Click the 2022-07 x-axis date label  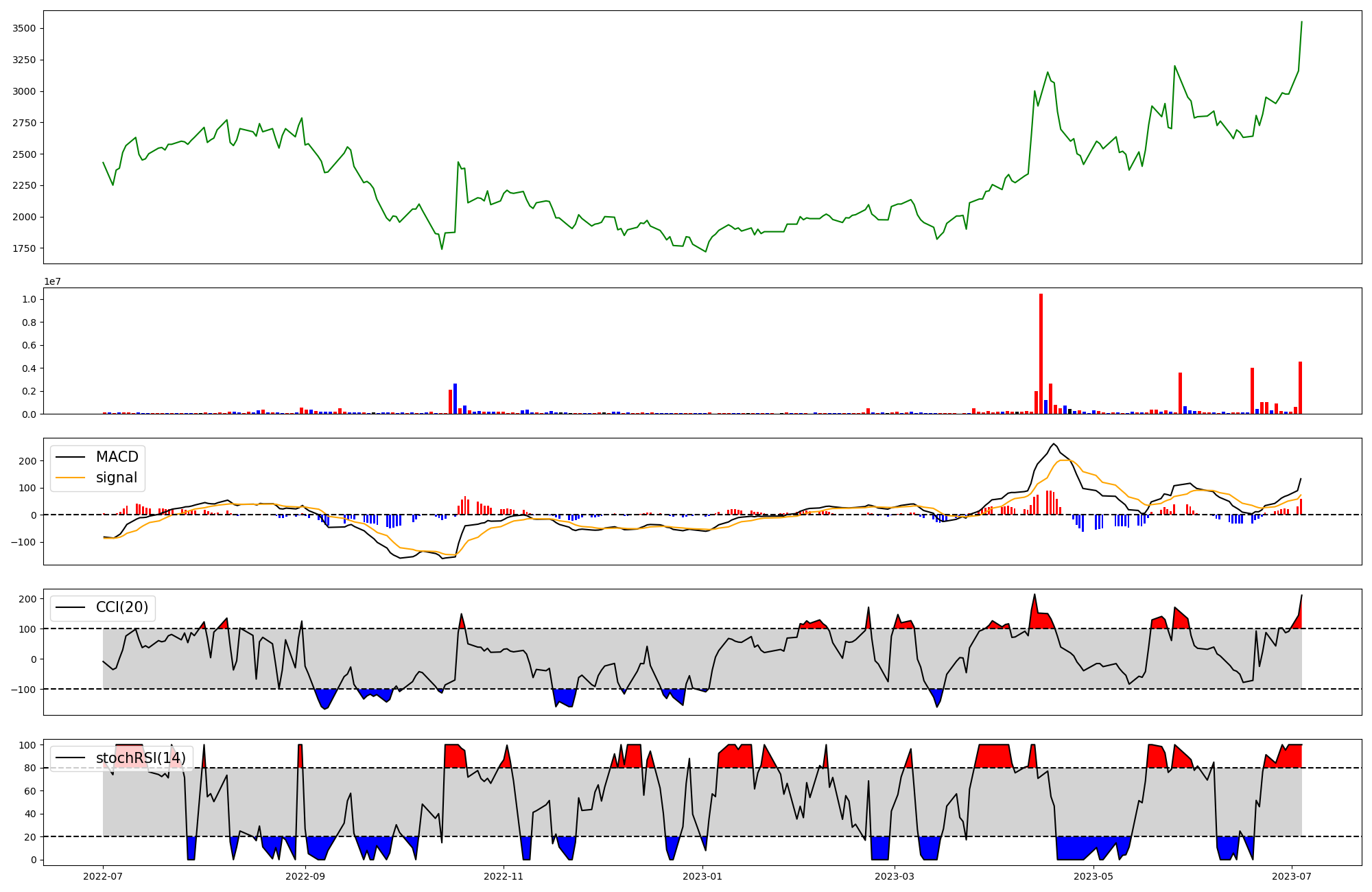[103, 876]
